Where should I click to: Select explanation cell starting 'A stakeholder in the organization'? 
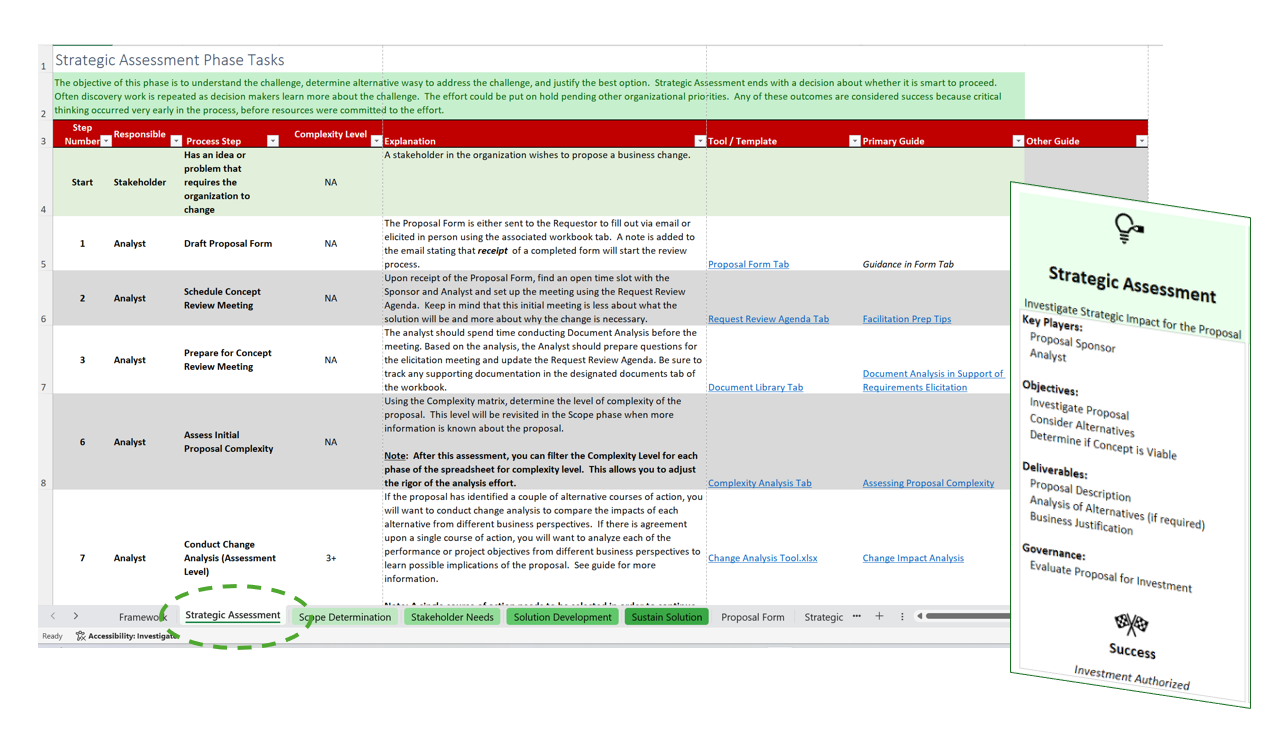point(543,182)
